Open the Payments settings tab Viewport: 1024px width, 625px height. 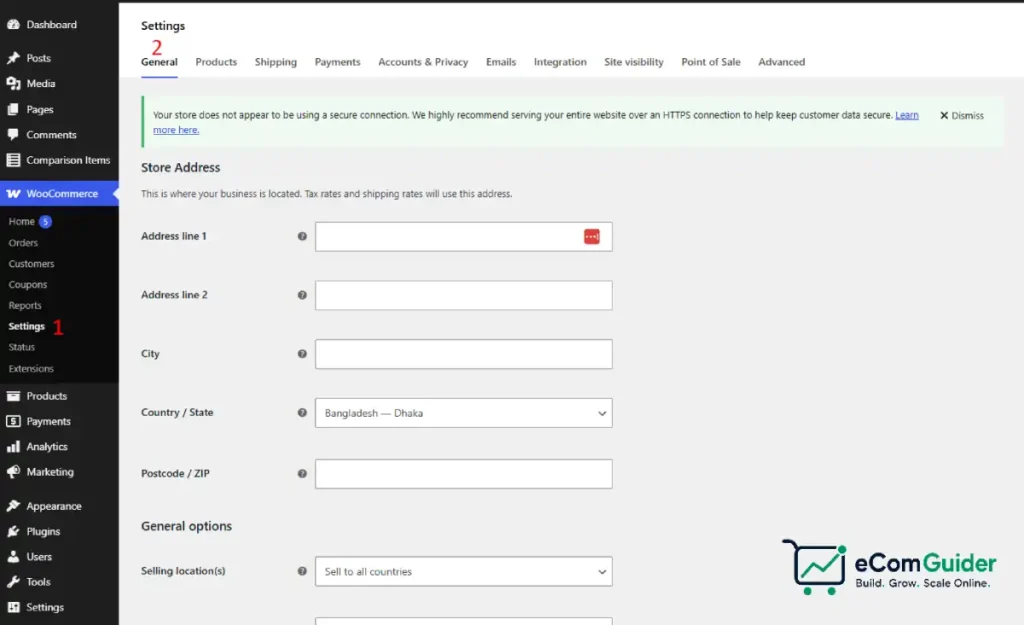point(338,62)
